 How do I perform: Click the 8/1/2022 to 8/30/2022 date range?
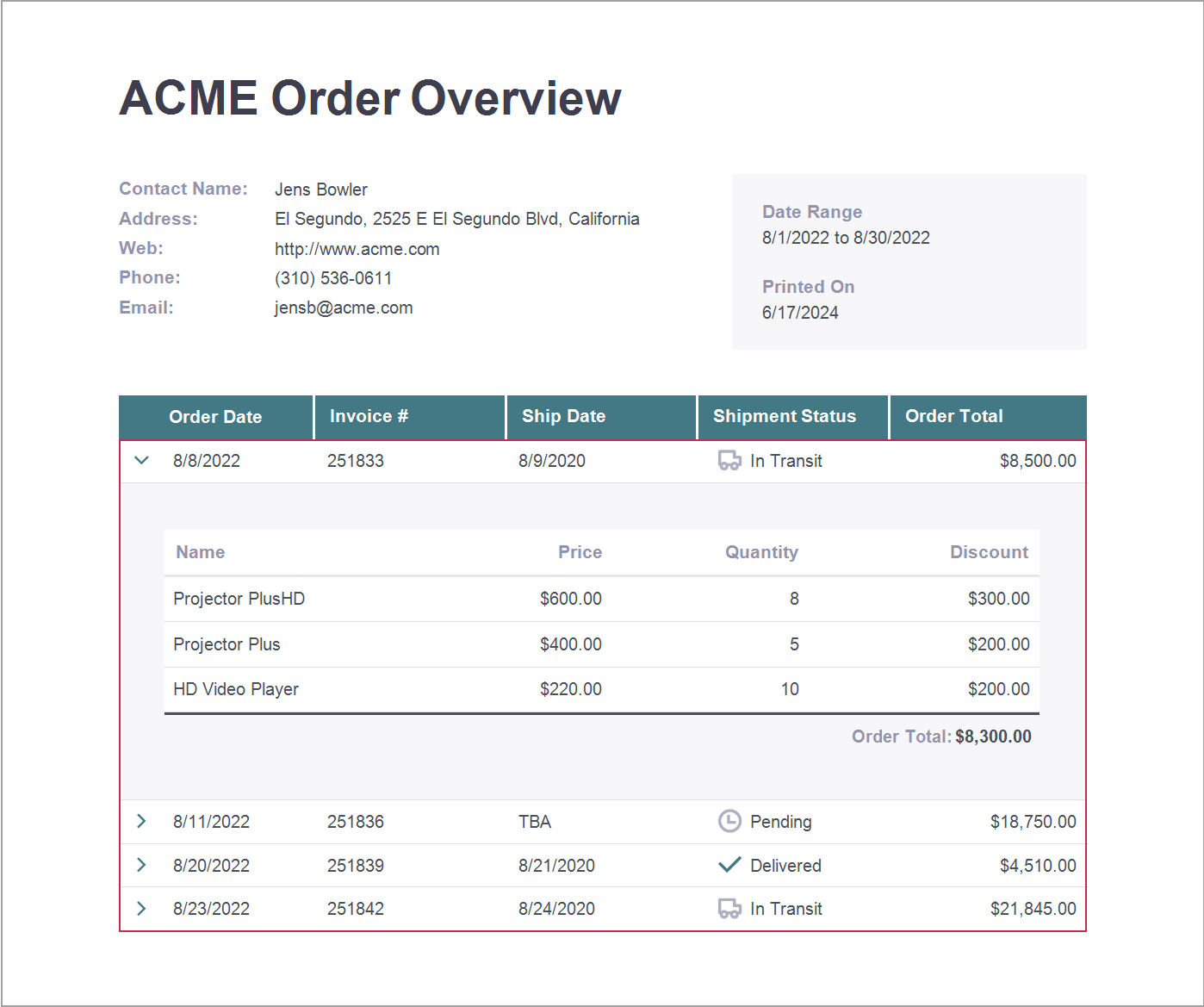pos(846,238)
